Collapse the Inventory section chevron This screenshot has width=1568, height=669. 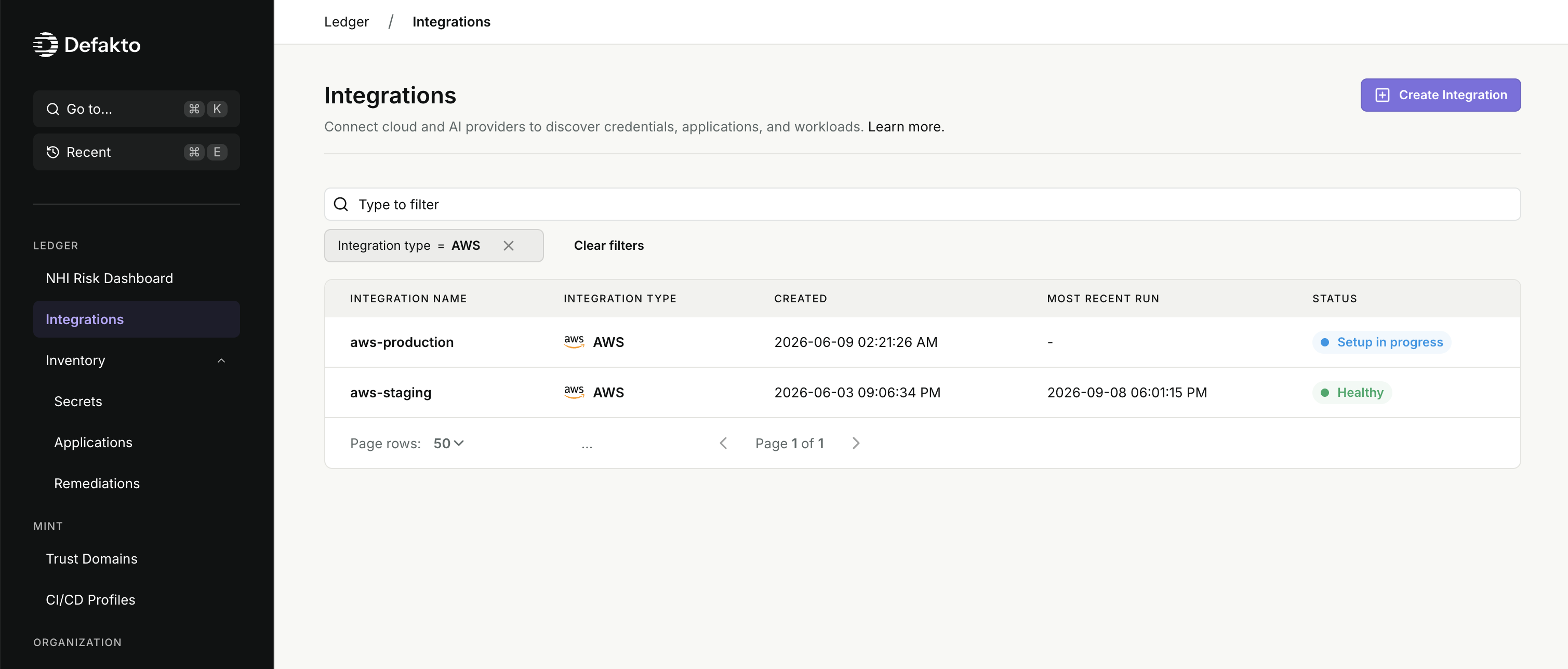click(x=221, y=360)
